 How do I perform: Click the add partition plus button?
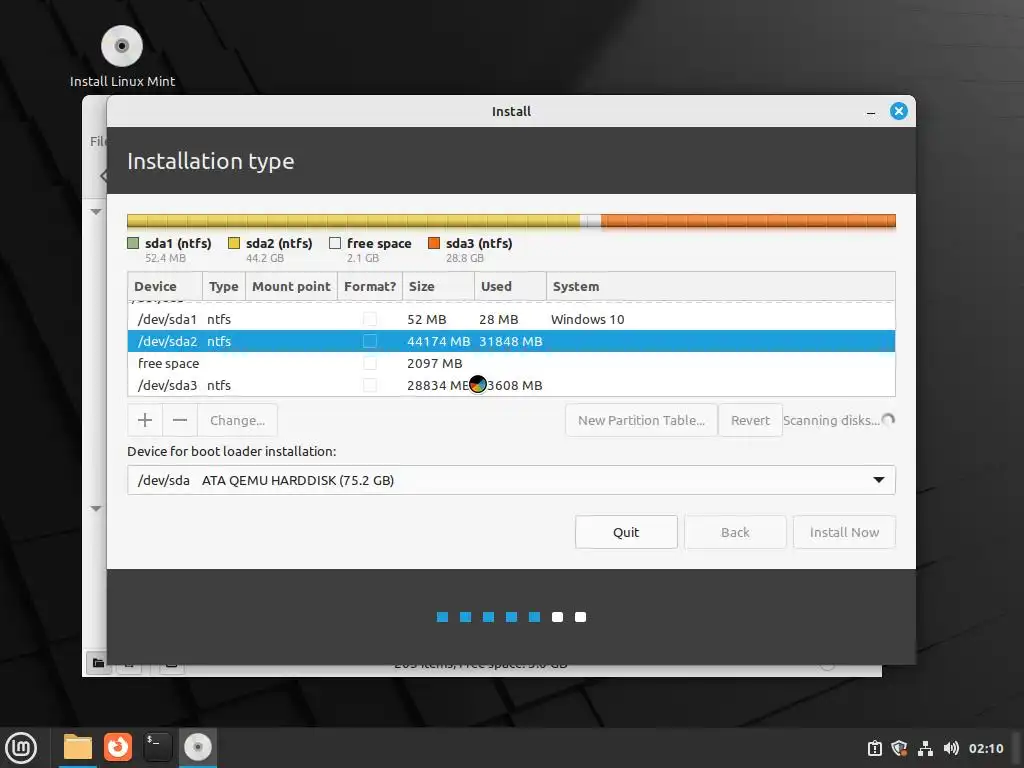145,420
